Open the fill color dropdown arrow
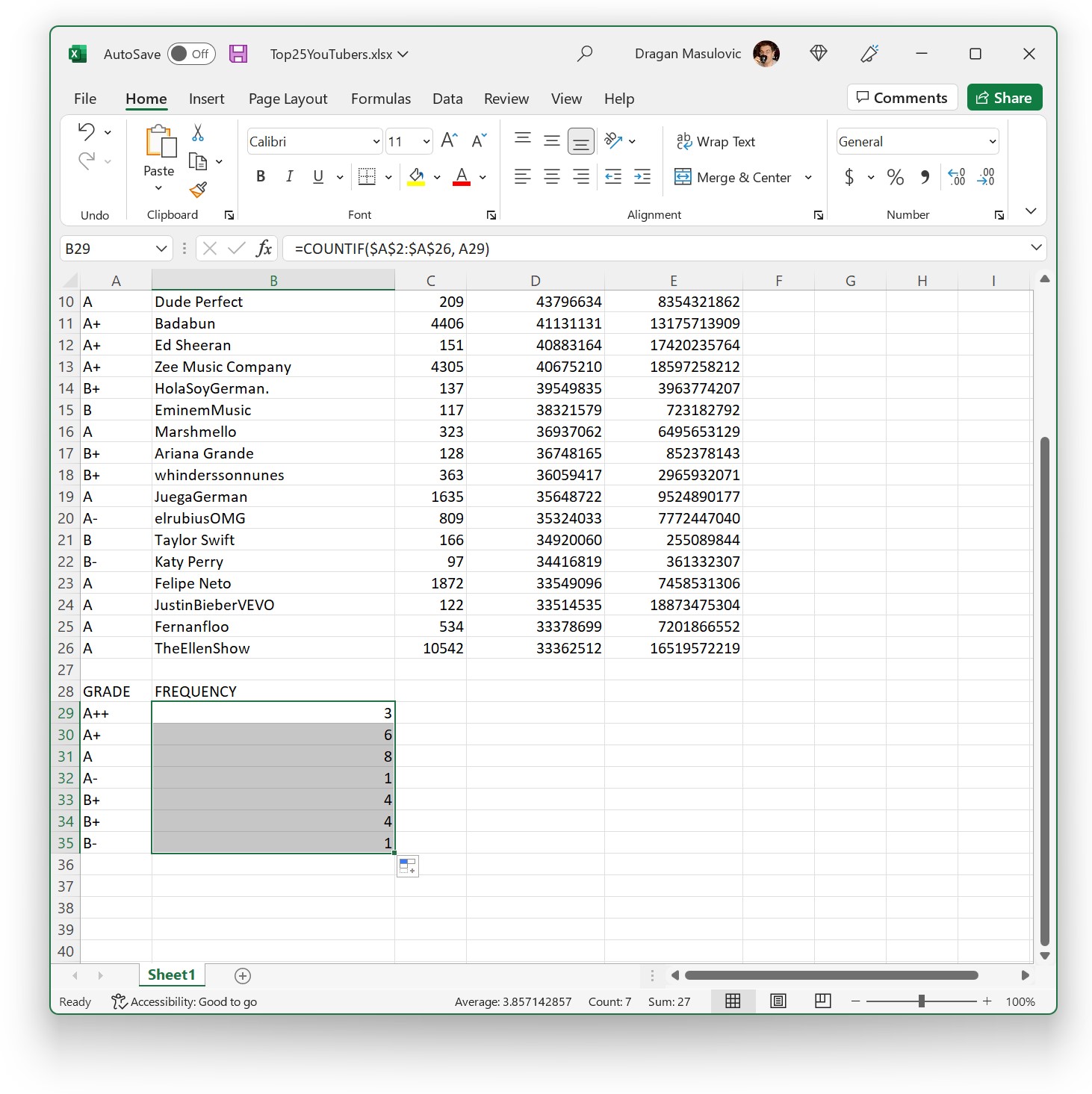Image resolution: width=1092 pixels, height=1094 pixels. [x=437, y=177]
